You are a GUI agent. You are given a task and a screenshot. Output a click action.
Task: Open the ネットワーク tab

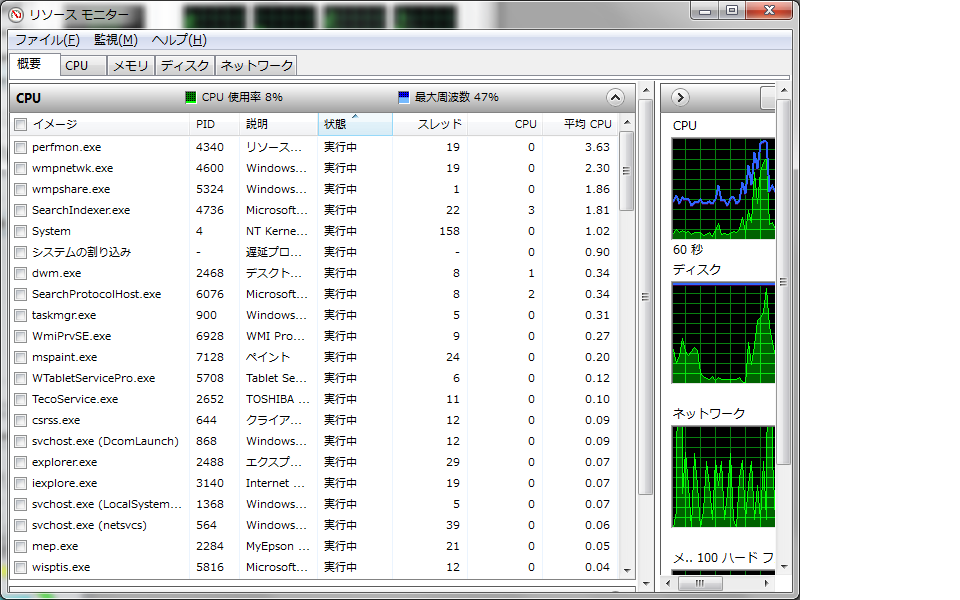[256, 65]
